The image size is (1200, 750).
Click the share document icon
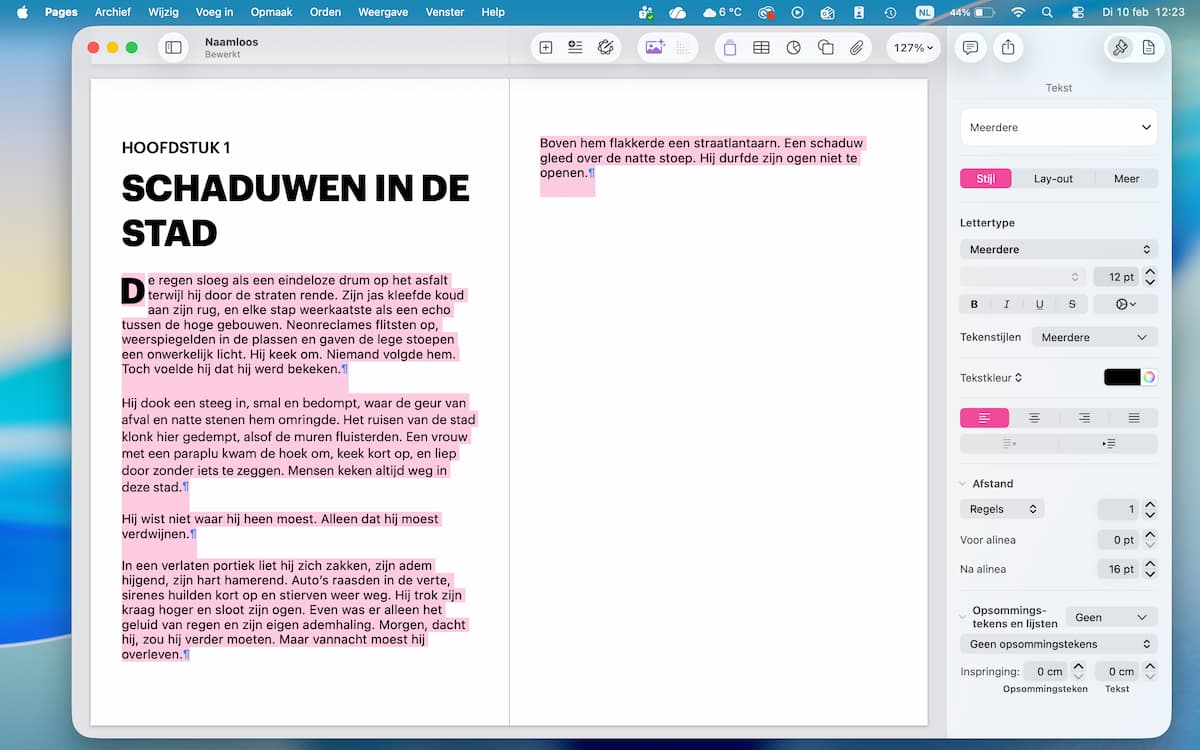pos(1007,47)
